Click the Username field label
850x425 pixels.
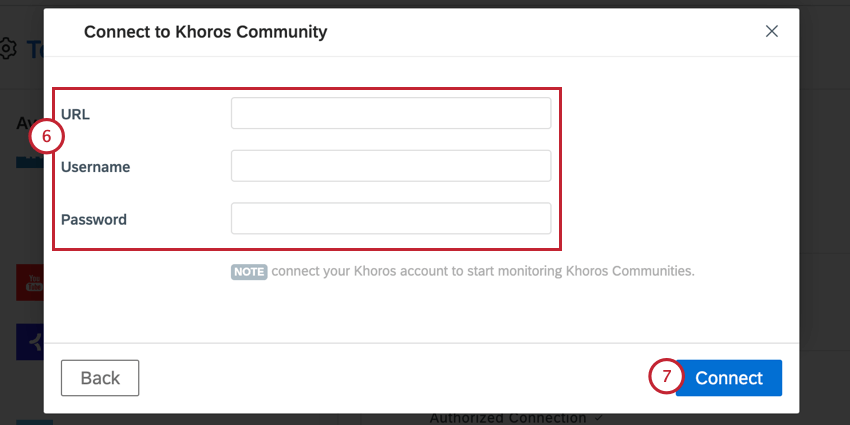[95, 167]
